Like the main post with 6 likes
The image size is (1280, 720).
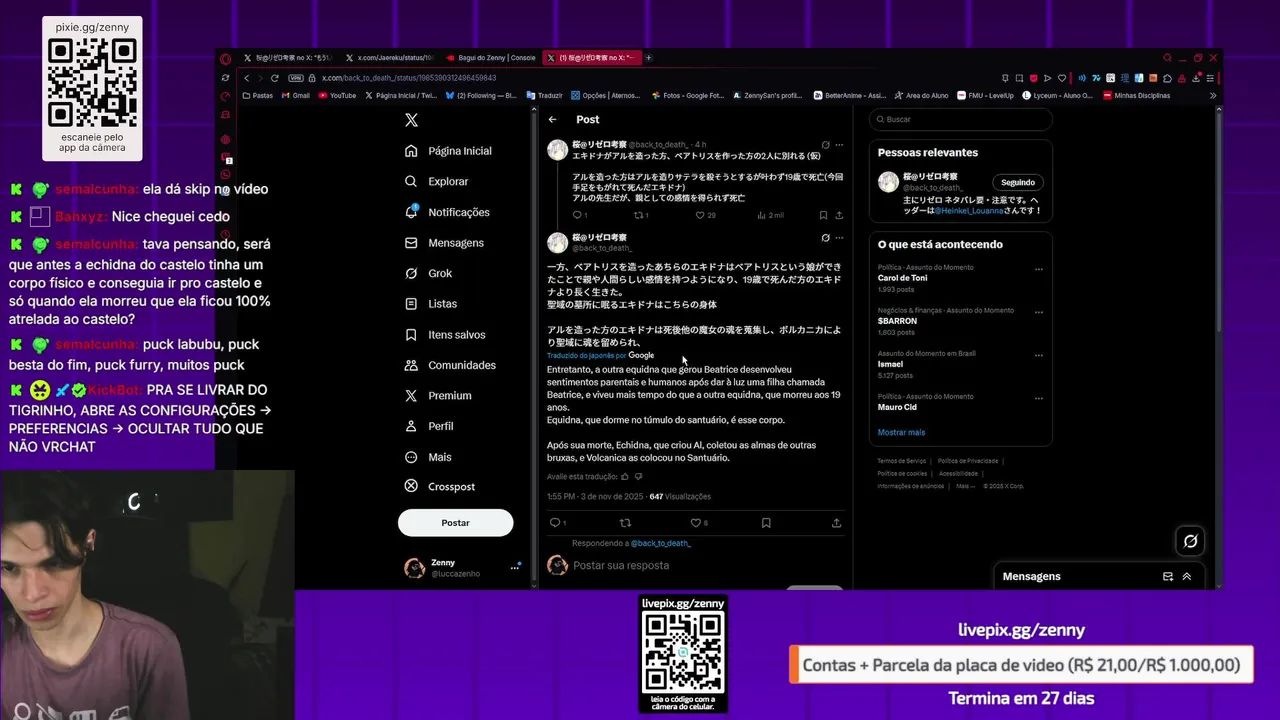695,523
